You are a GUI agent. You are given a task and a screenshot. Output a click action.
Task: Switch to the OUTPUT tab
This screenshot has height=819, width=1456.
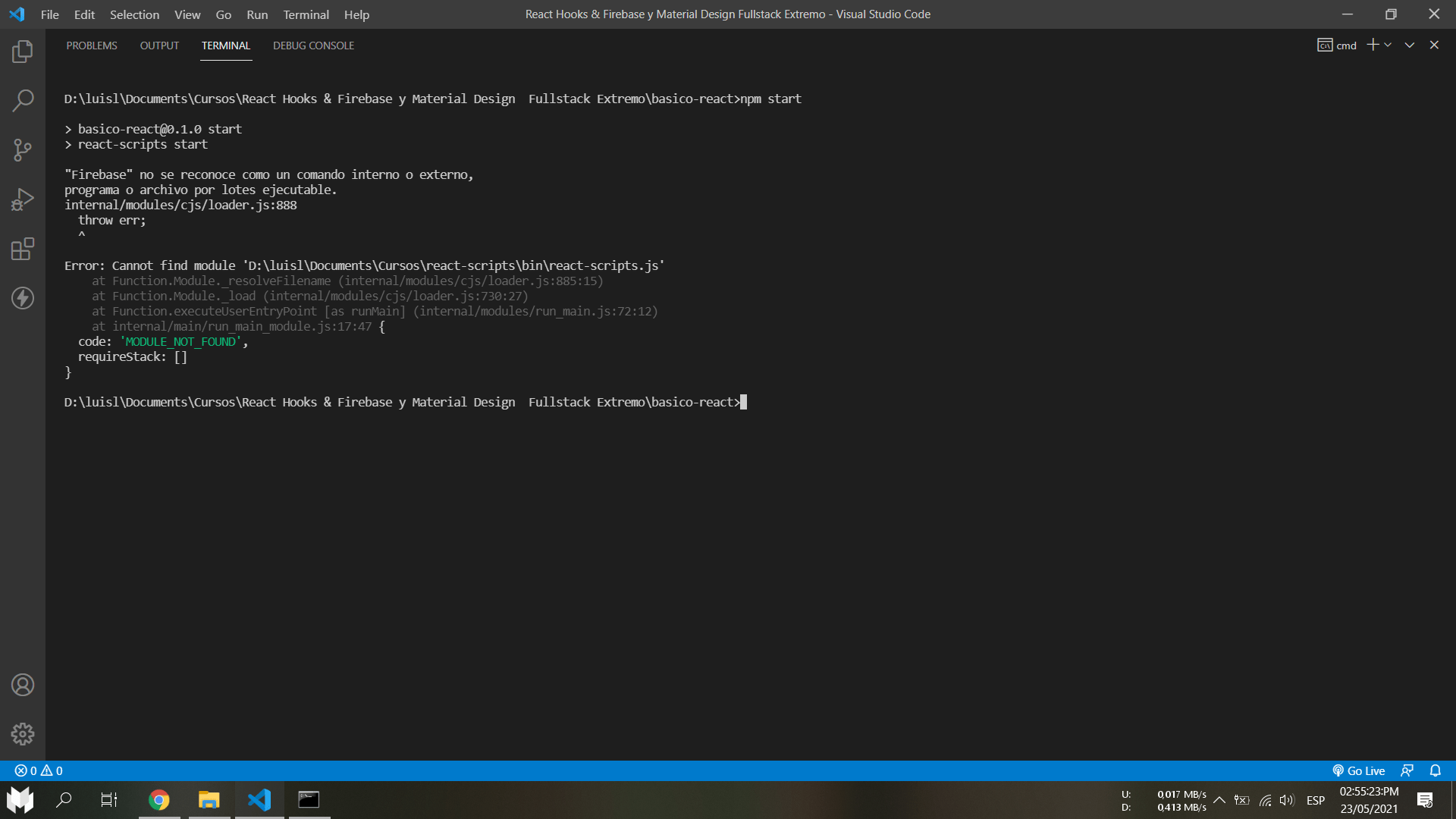(159, 45)
